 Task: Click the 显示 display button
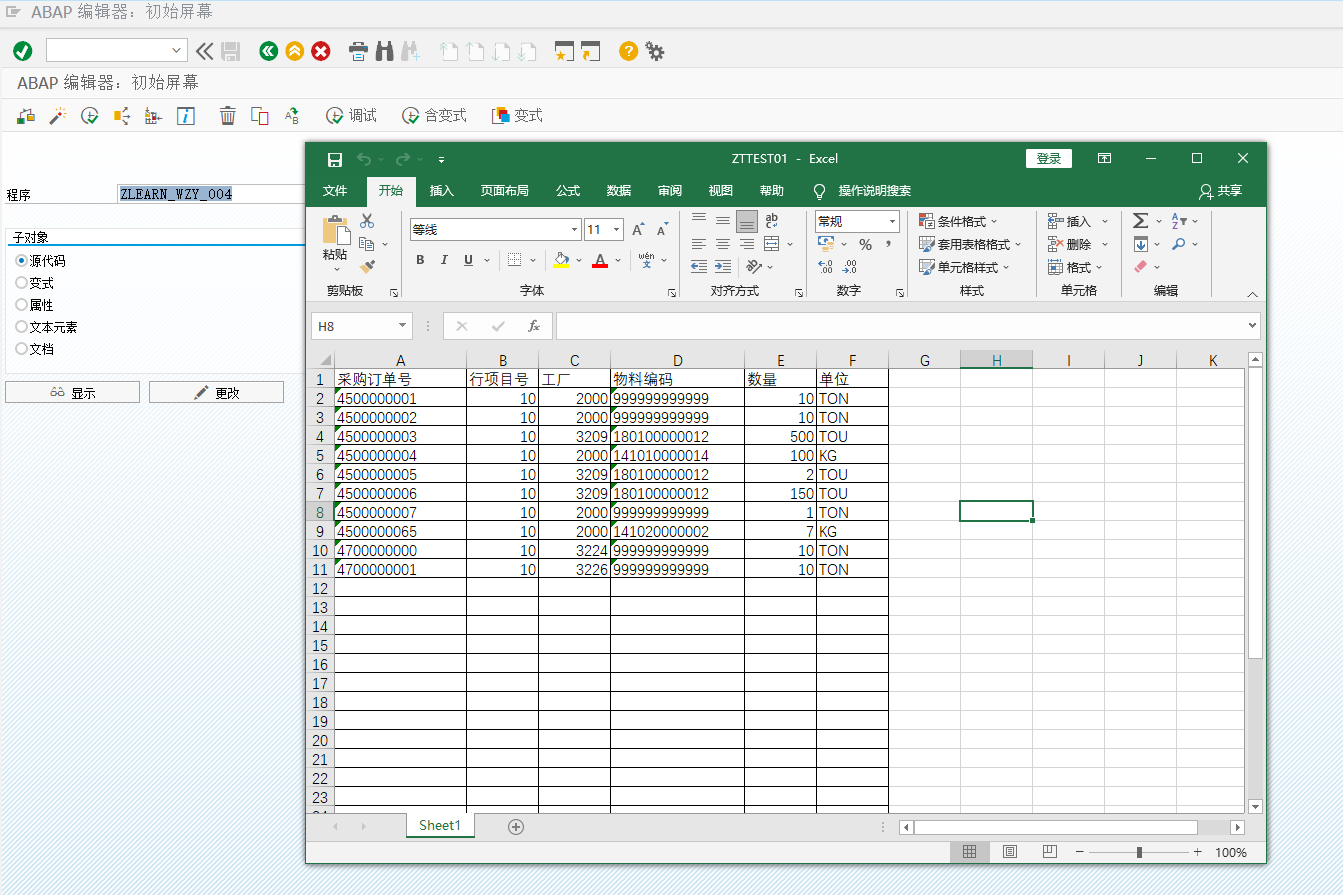click(x=72, y=392)
